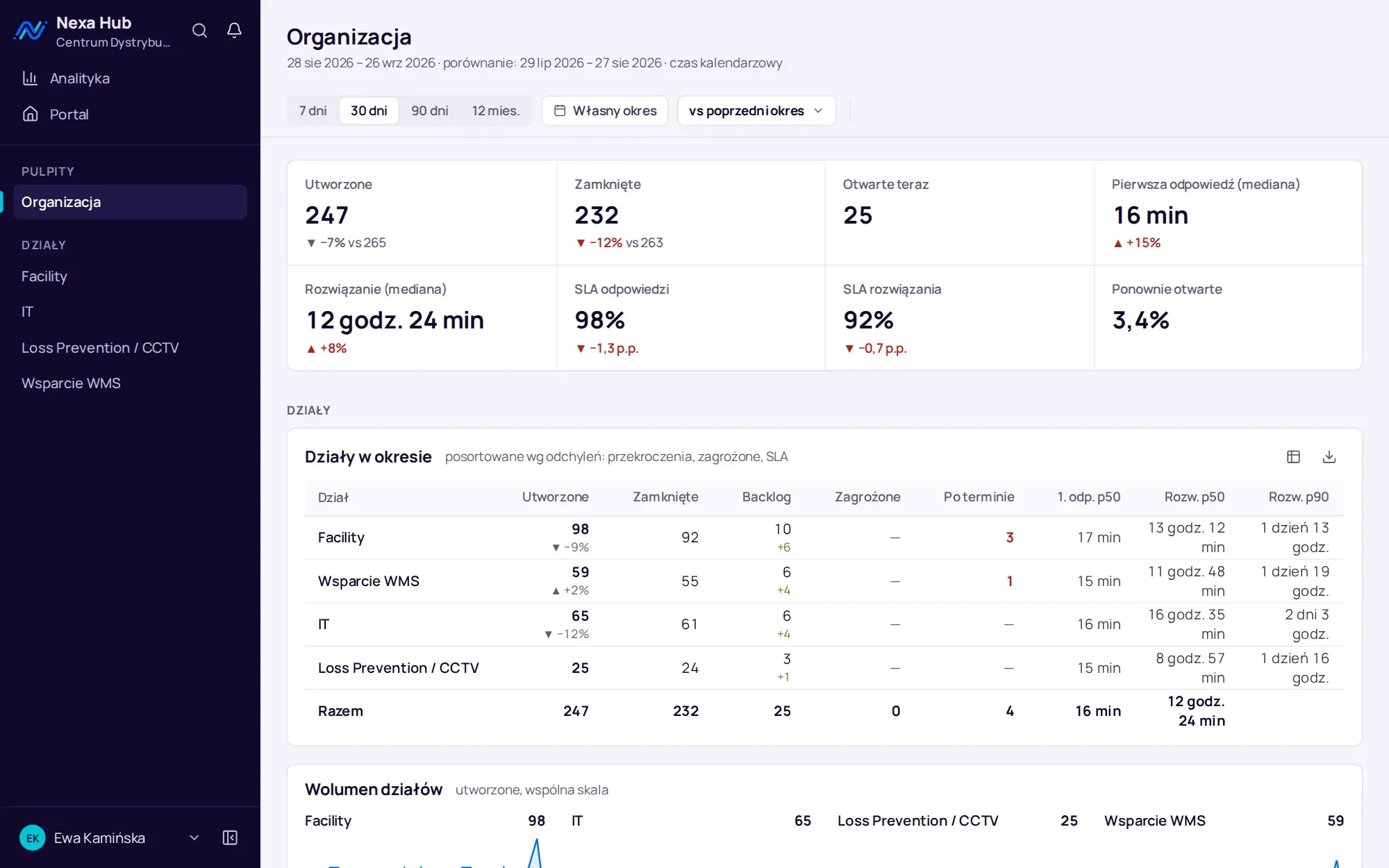Click the Otwarte teraz 25 card

coord(960,213)
